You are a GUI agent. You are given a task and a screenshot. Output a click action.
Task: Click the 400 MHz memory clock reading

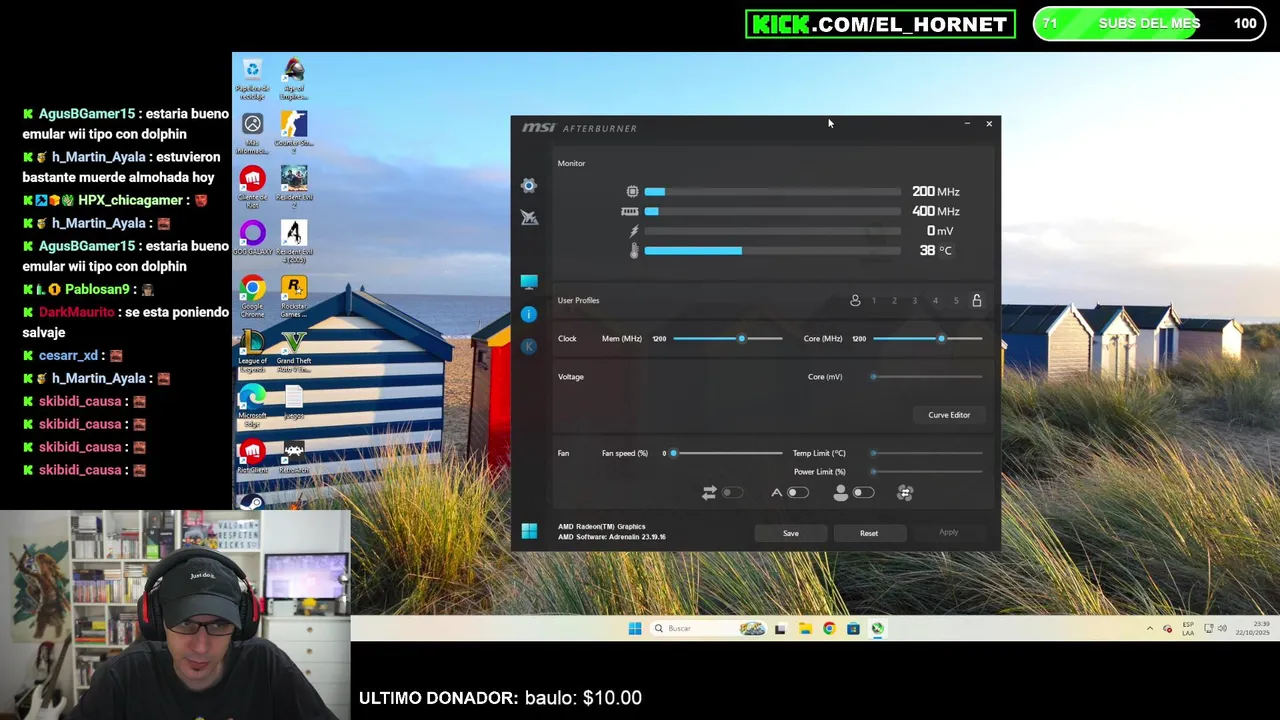(936, 211)
